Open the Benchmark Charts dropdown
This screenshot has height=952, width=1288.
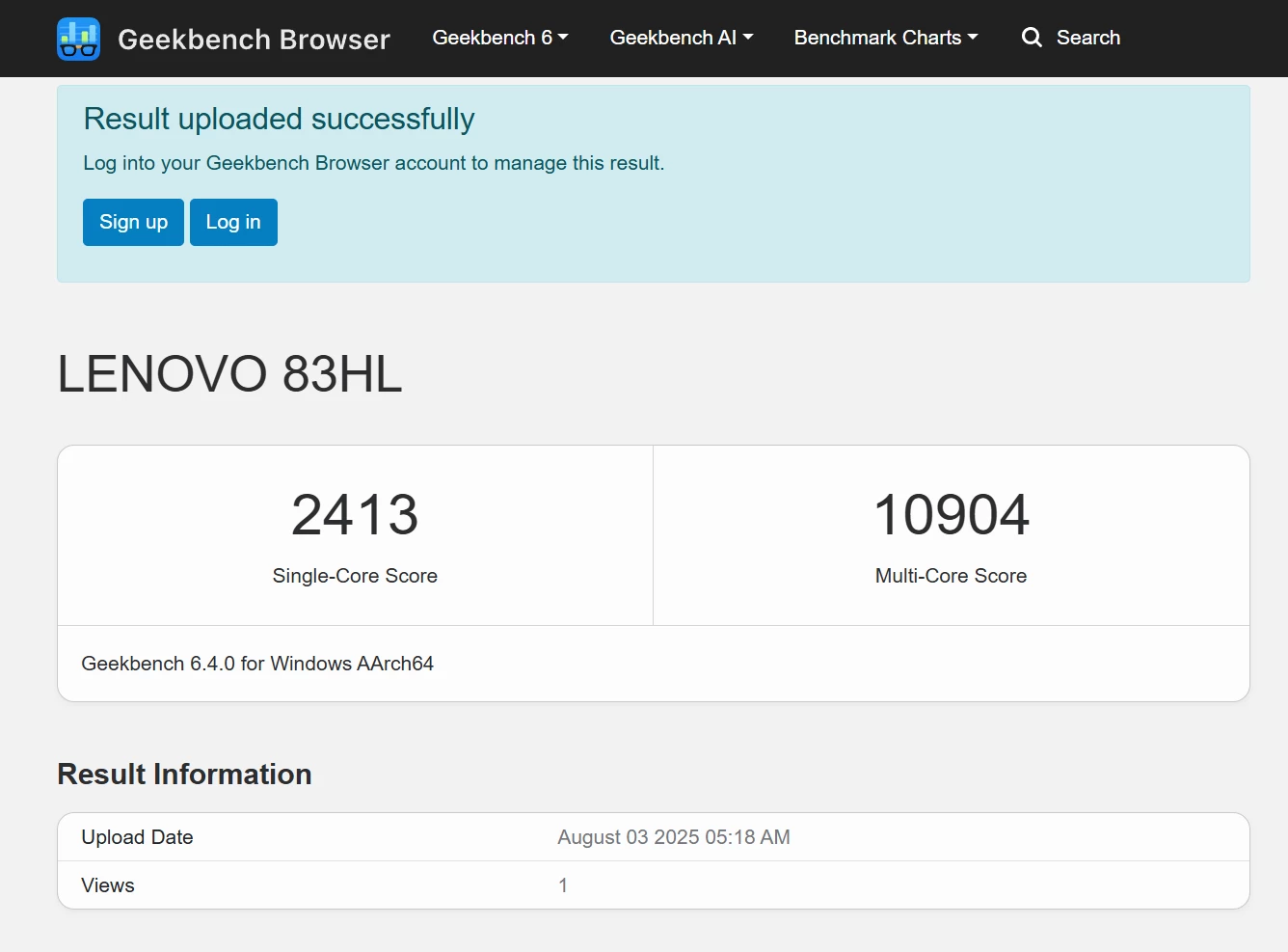(886, 38)
